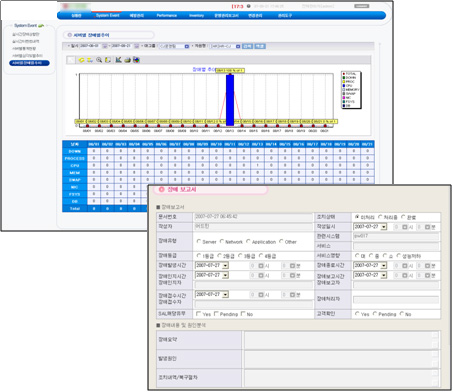Select 완료 status radio button
Image resolution: width=453 pixels, height=392 pixels.
point(403,217)
